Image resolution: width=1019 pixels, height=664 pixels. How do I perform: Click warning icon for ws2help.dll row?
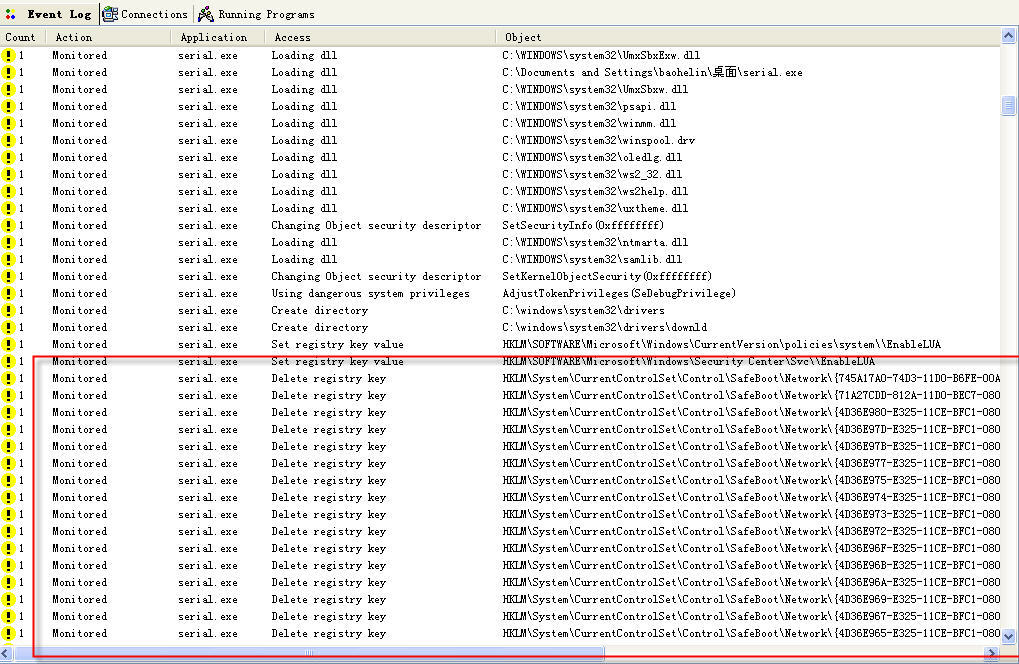pyautogui.click(x=8, y=191)
